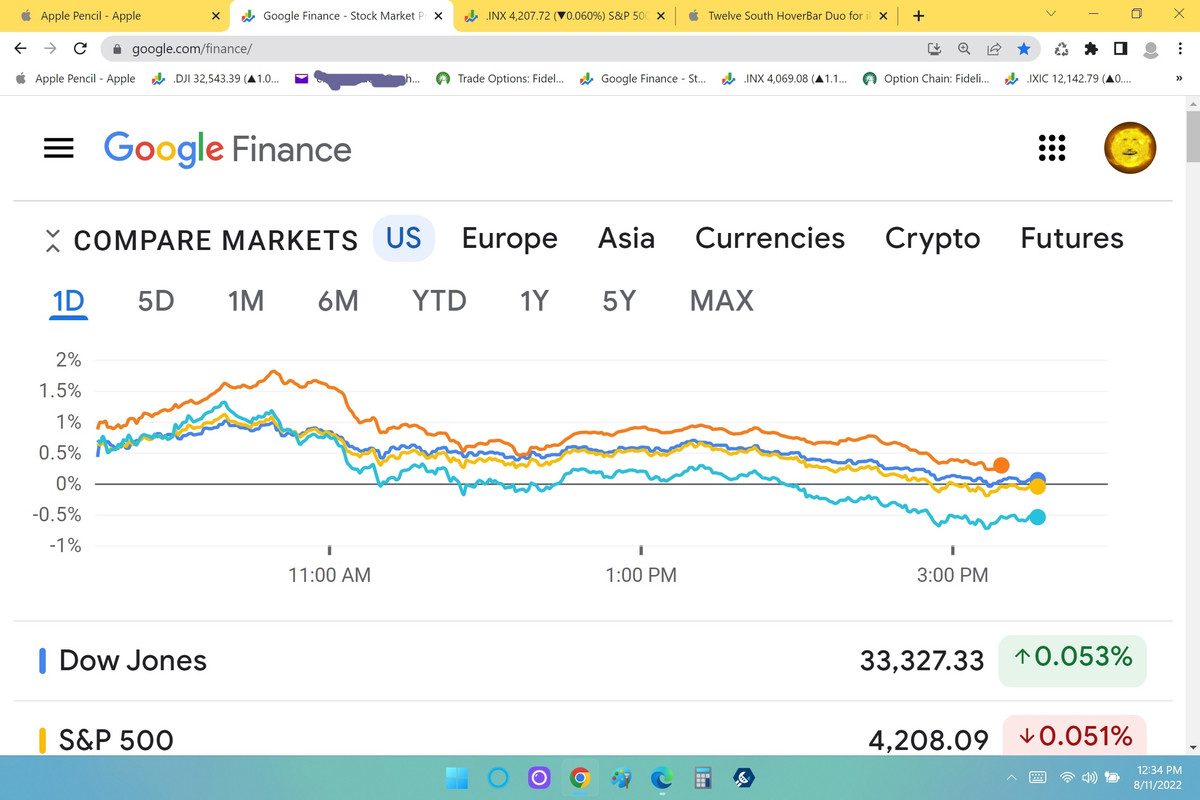Image resolution: width=1200 pixels, height=800 pixels.
Task: Toggle the bookmark star for this page
Action: [x=1023, y=48]
